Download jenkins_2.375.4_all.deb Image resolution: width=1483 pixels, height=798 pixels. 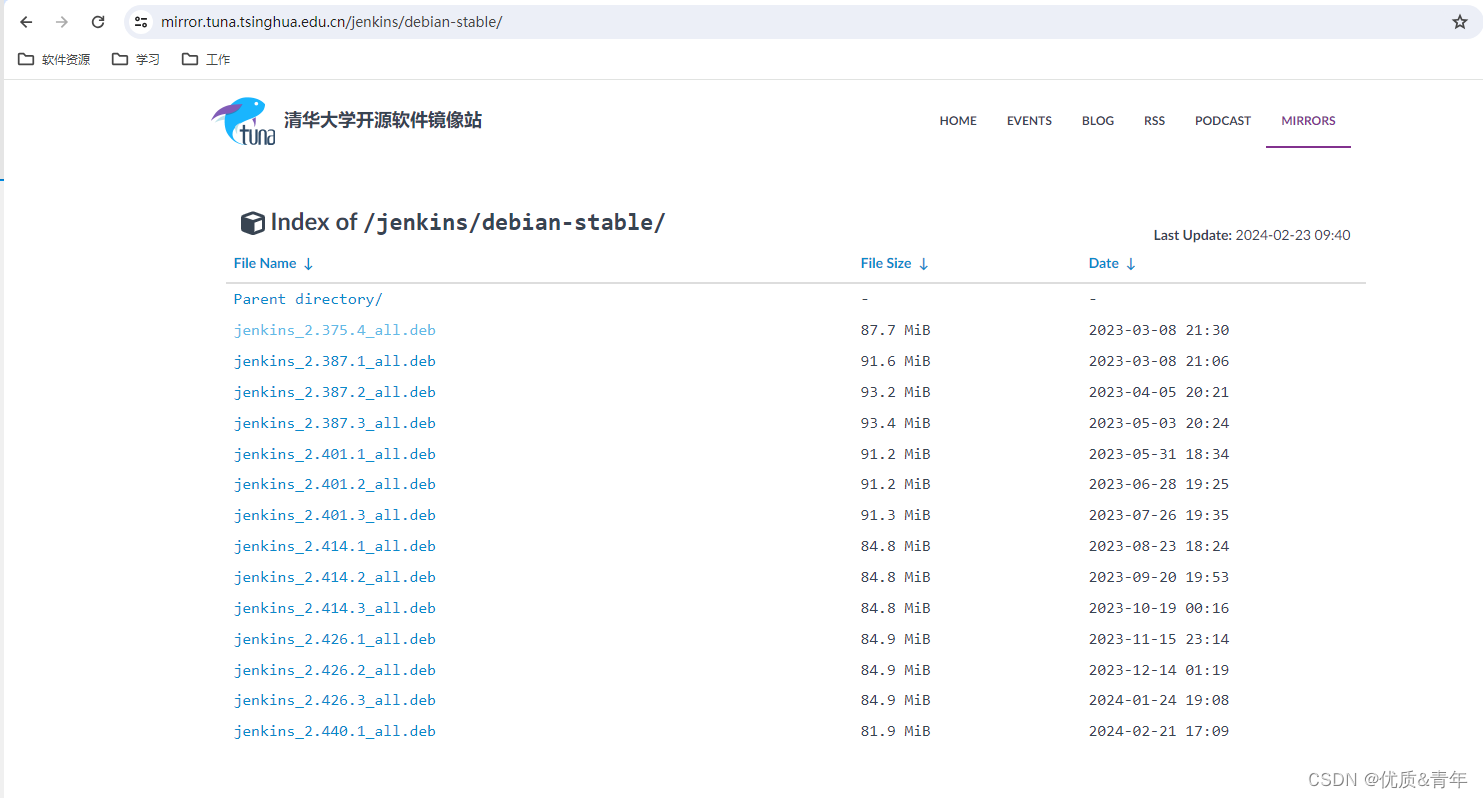[x=335, y=330]
